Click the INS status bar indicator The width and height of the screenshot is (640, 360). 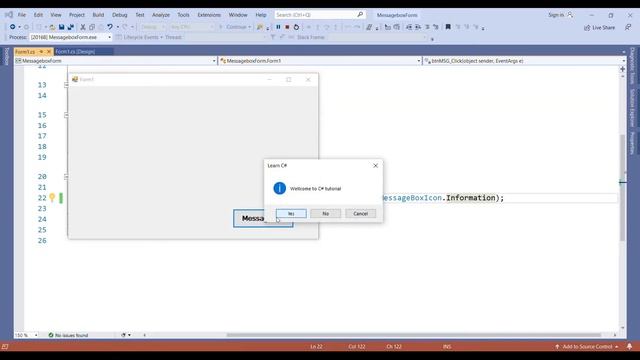coord(447,347)
